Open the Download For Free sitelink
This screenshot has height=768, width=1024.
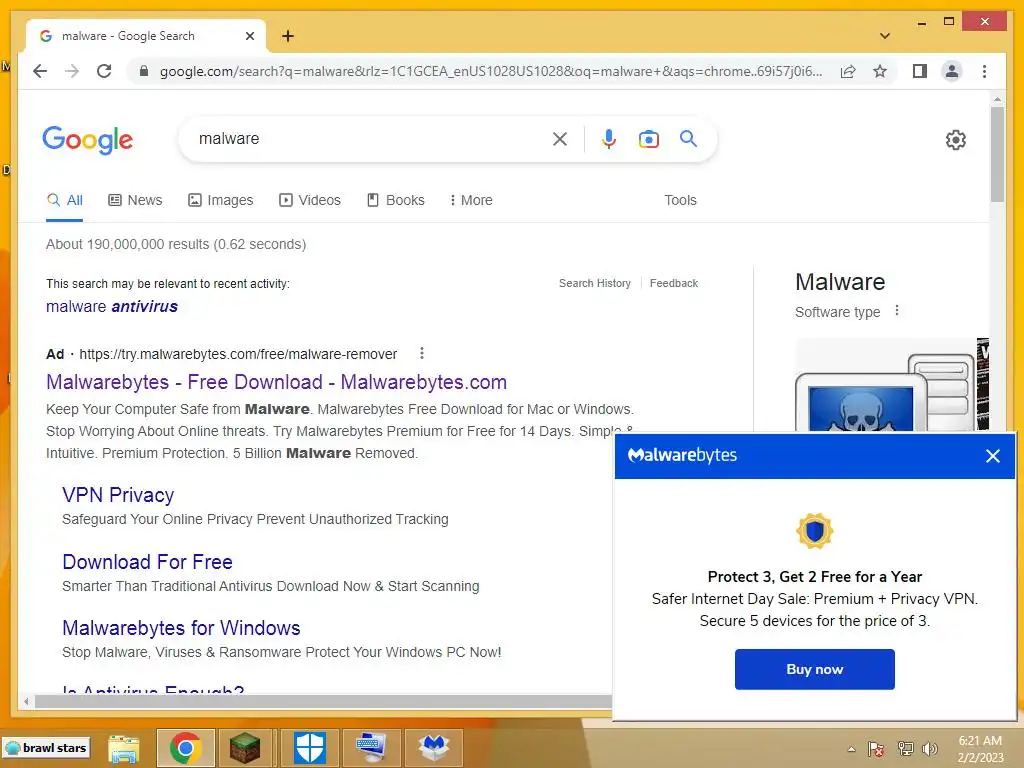click(148, 562)
